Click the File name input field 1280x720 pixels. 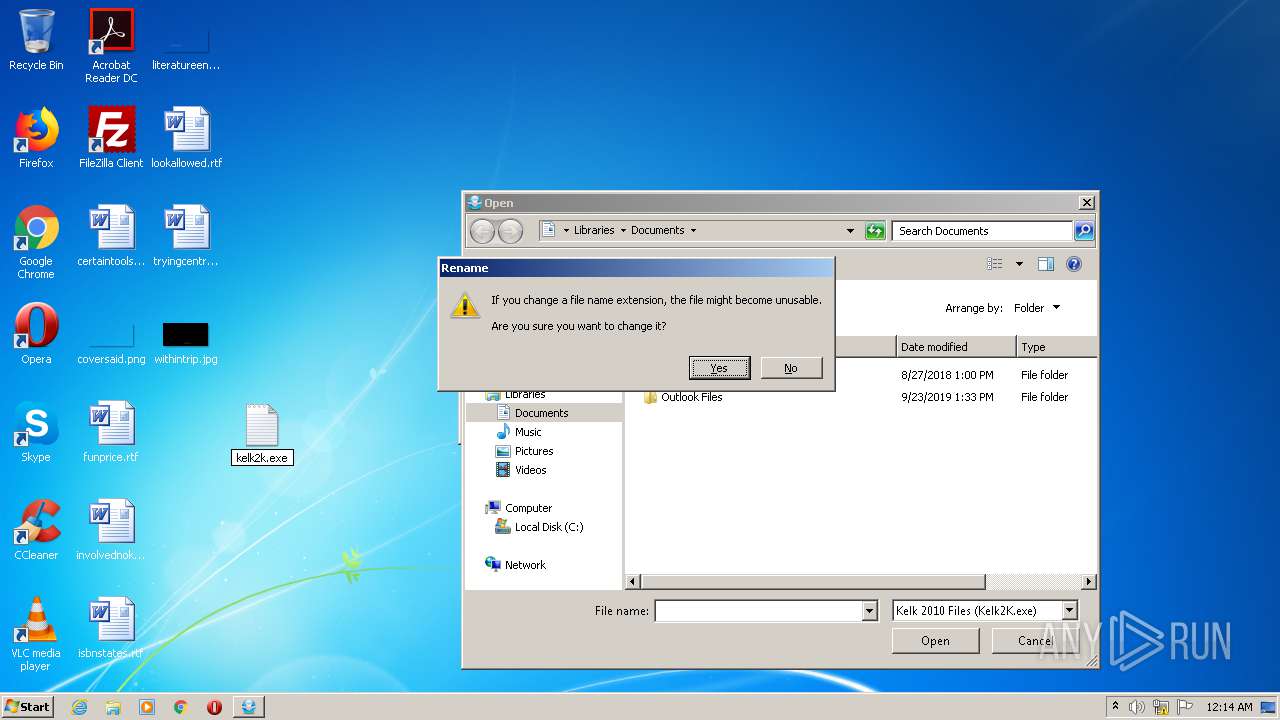pyautogui.click(x=759, y=611)
